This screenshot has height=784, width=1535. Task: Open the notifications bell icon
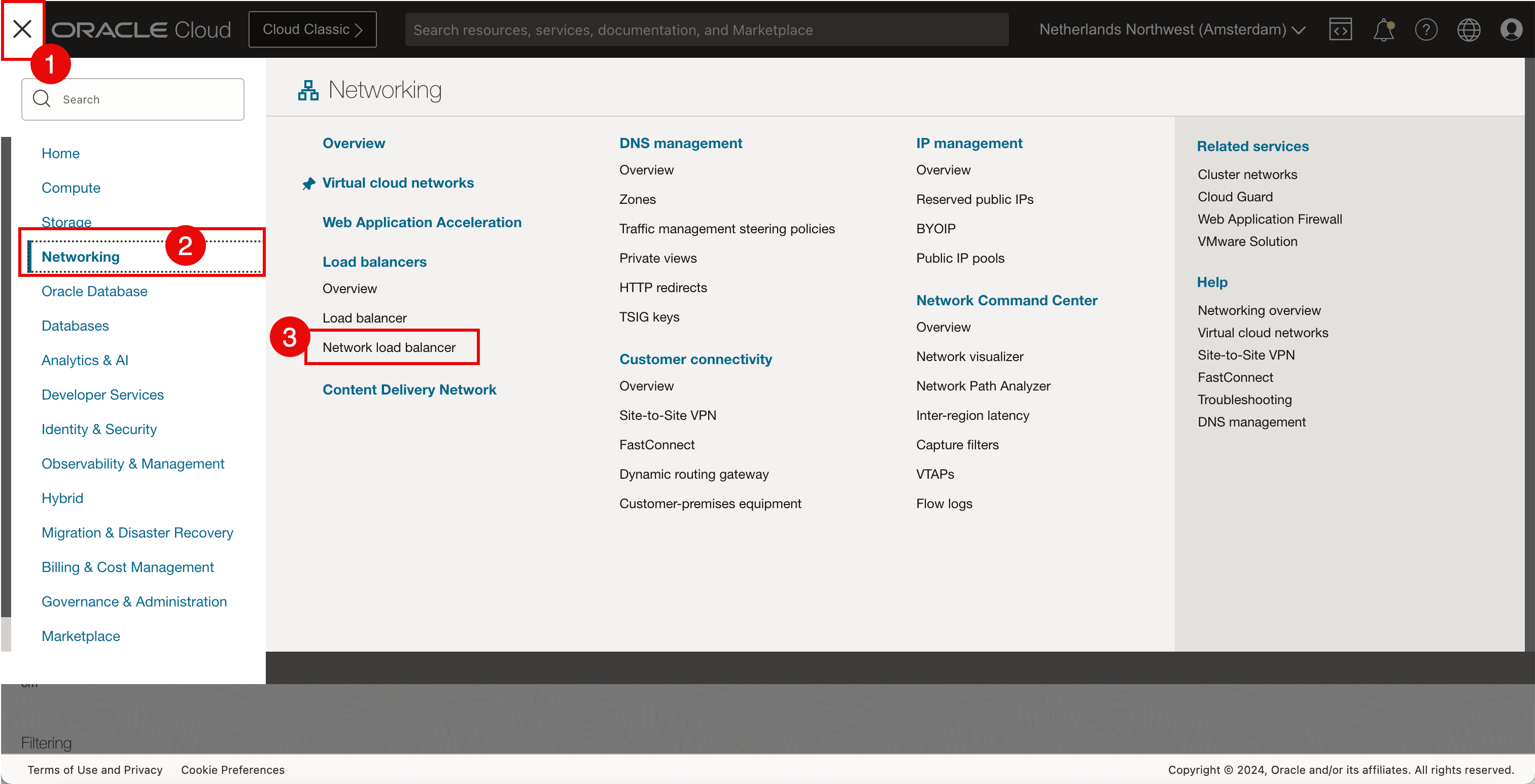pos(1383,29)
